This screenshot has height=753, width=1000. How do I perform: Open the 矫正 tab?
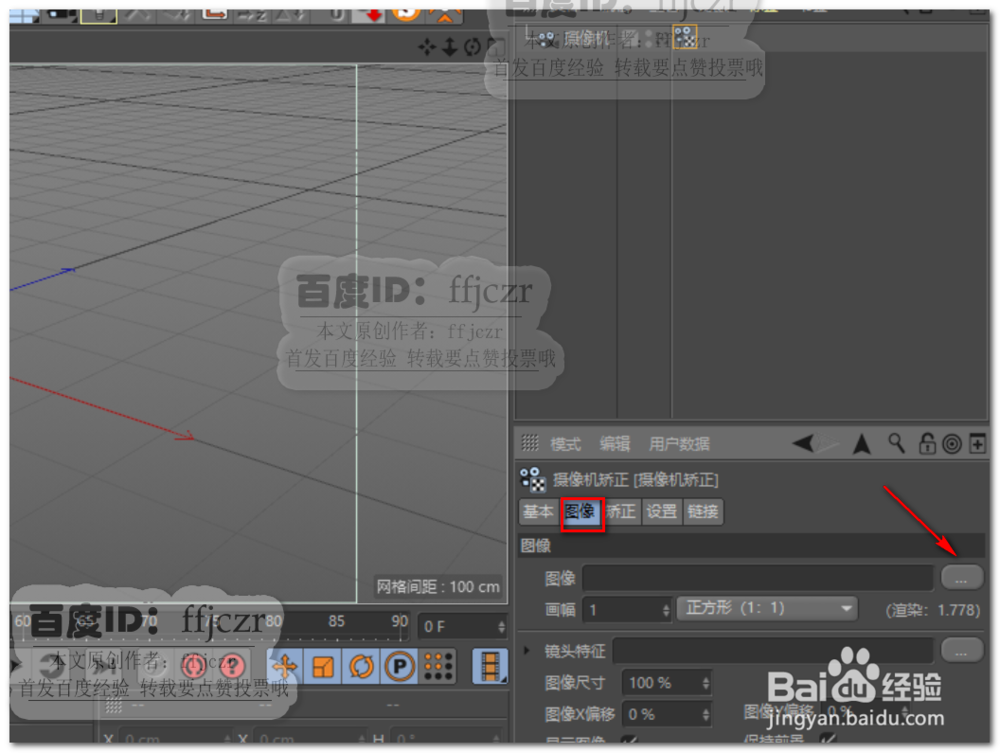[622, 512]
